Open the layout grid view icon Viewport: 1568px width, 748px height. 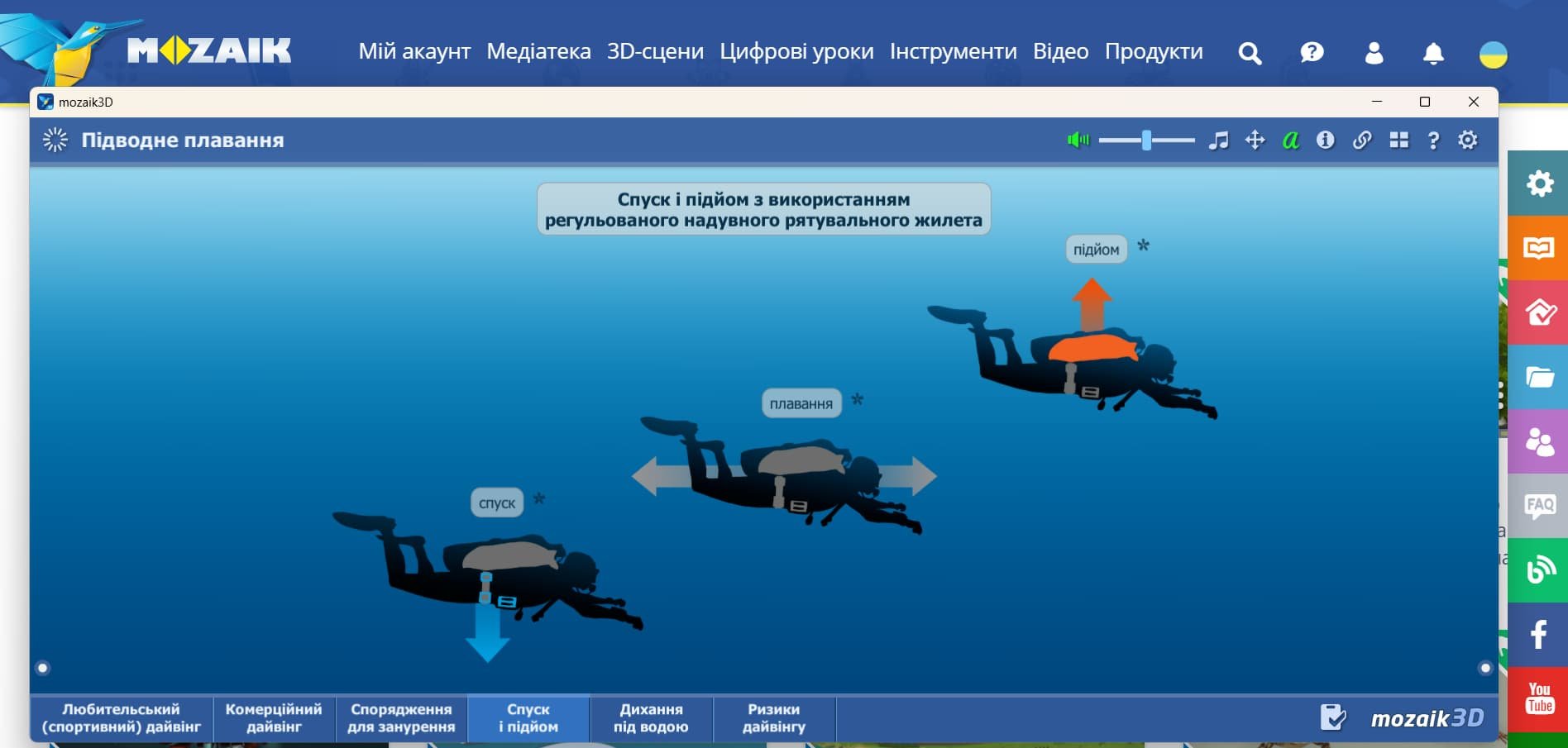coord(1398,141)
